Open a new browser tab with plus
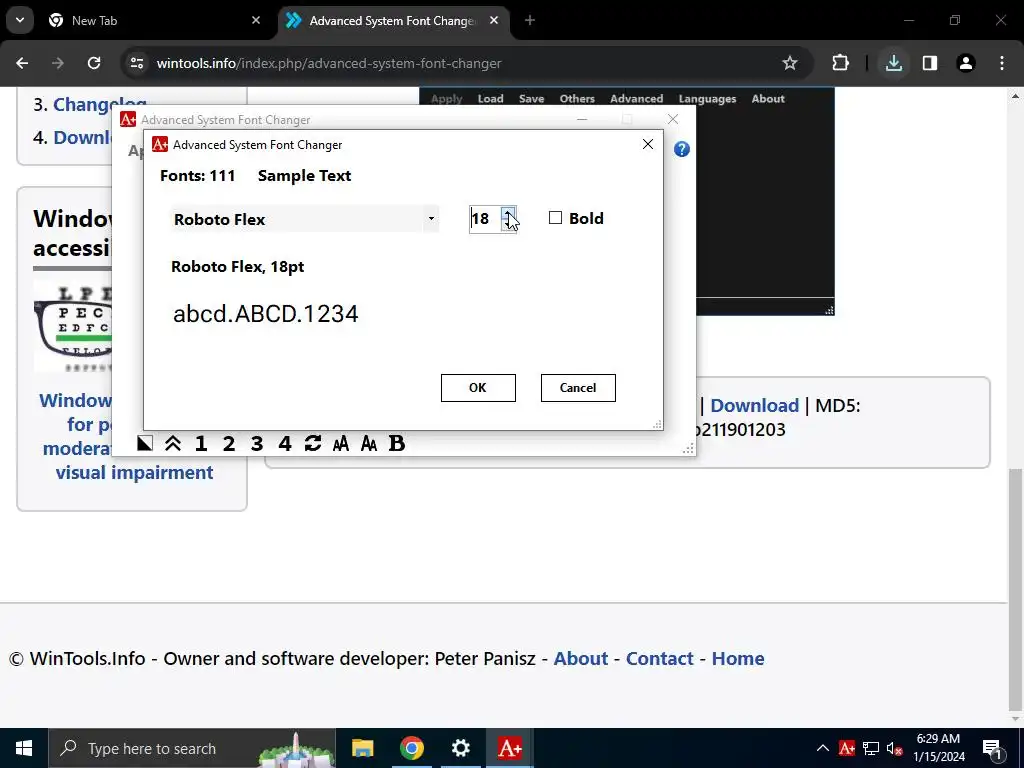This screenshot has height=768, width=1024. click(x=530, y=21)
